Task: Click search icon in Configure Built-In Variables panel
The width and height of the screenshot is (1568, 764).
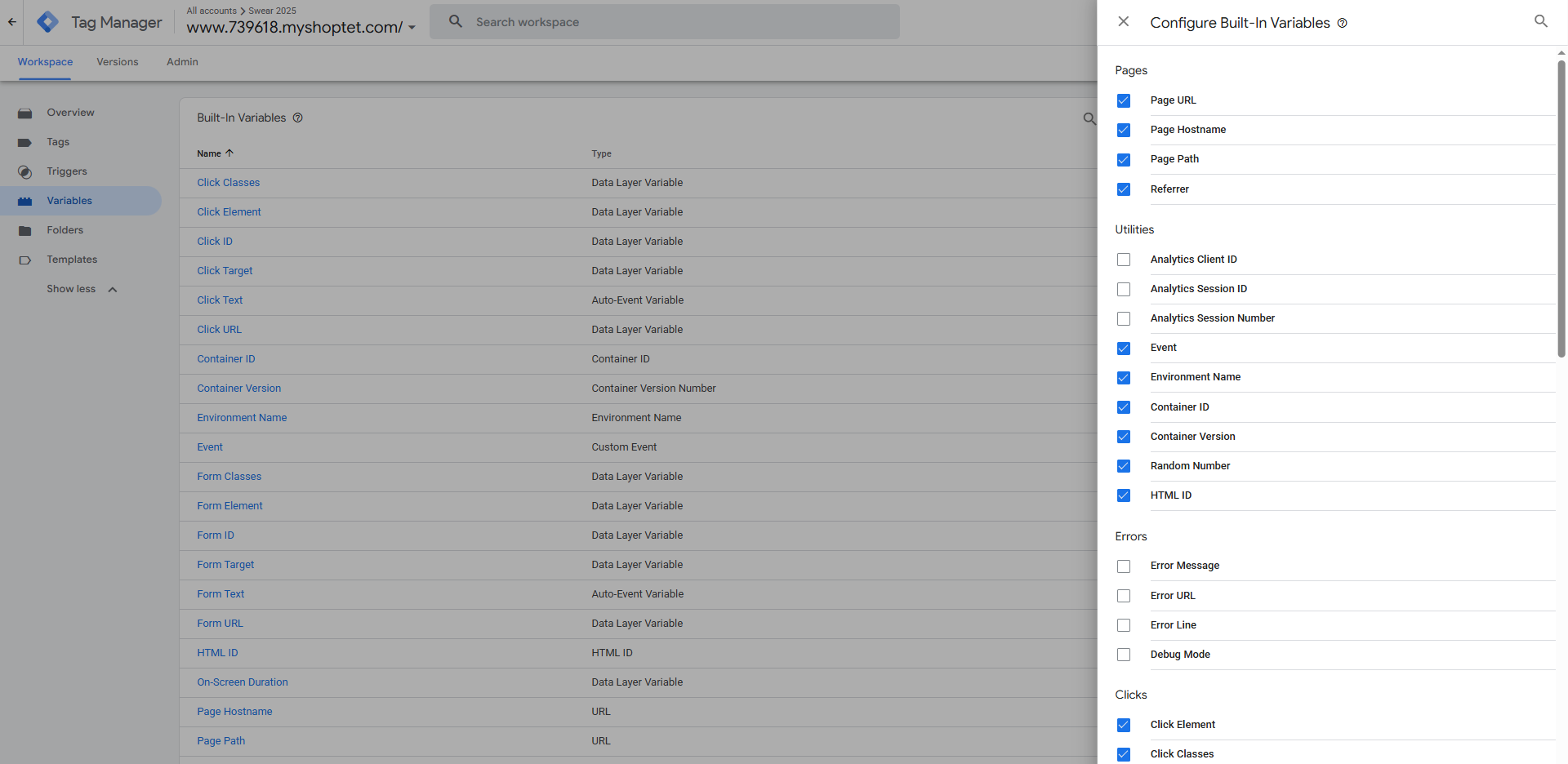Action: [1541, 21]
